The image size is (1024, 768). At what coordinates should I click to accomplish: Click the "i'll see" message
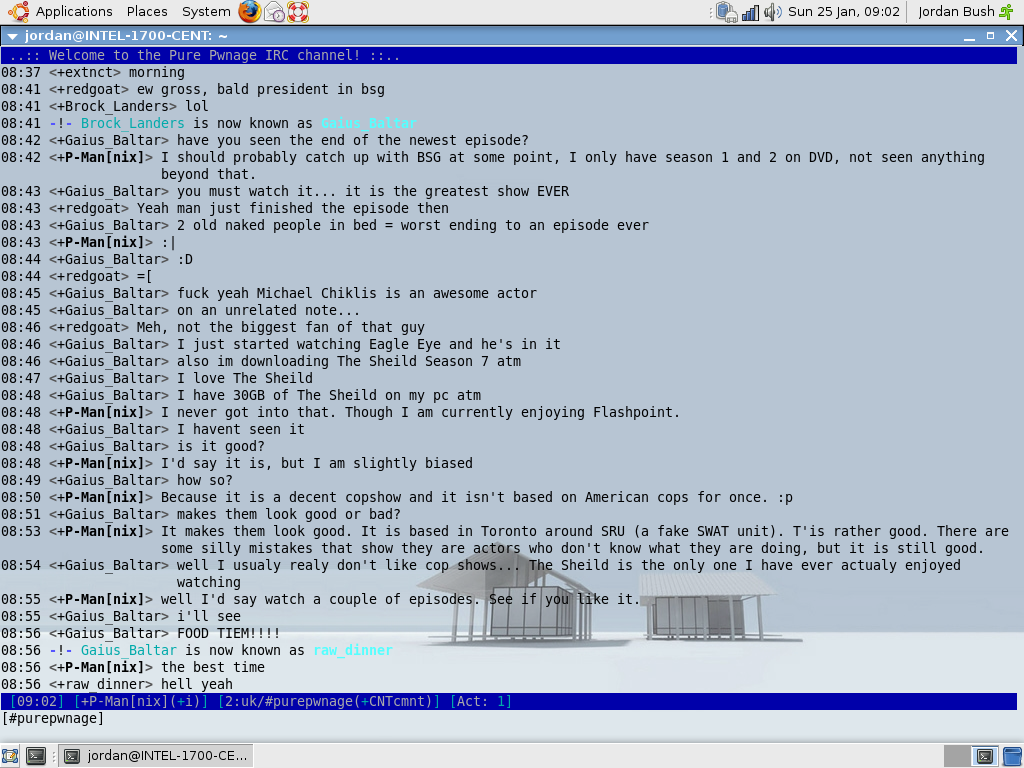click(x=209, y=616)
